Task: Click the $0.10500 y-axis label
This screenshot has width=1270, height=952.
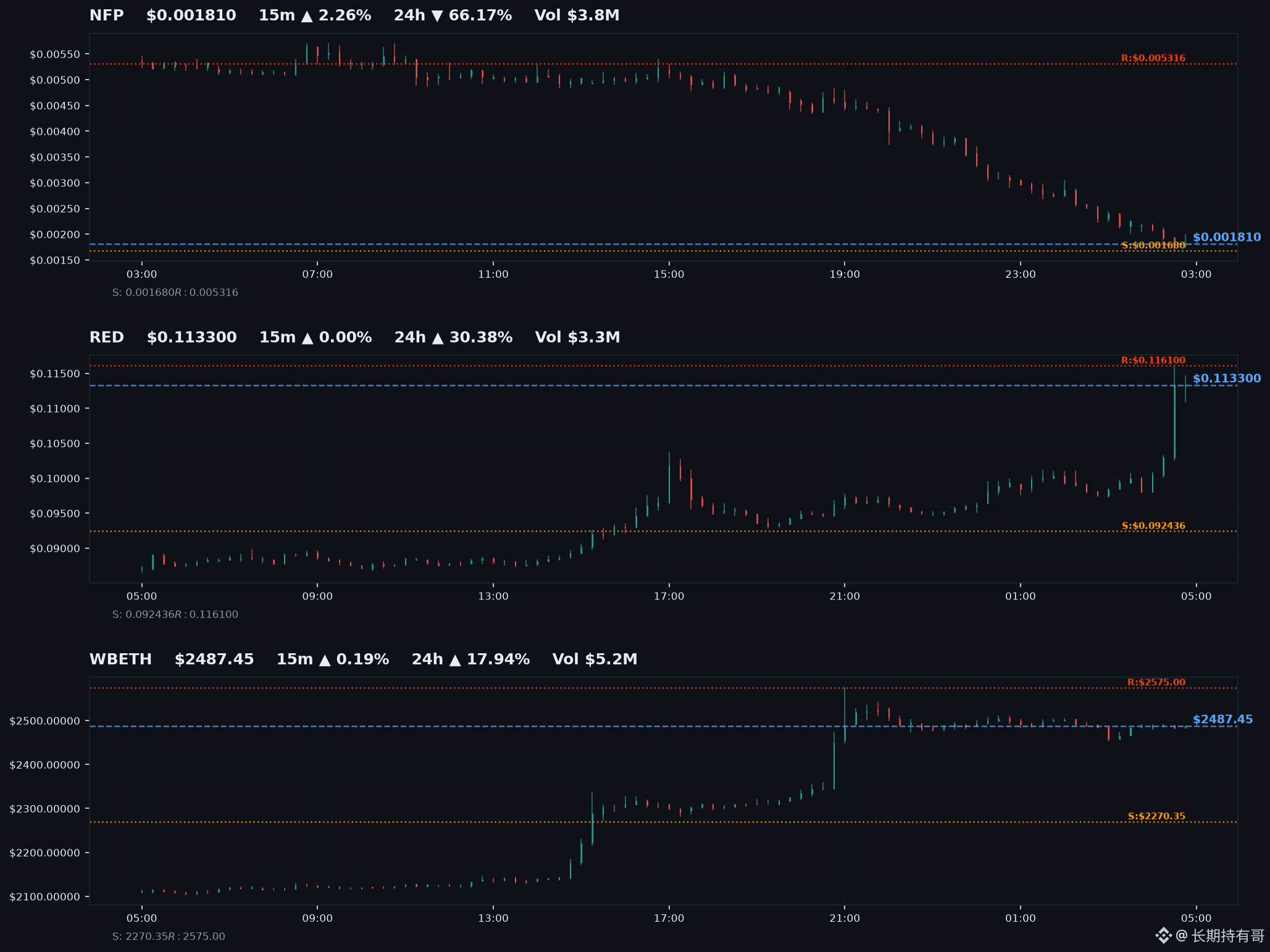Action: pos(55,444)
